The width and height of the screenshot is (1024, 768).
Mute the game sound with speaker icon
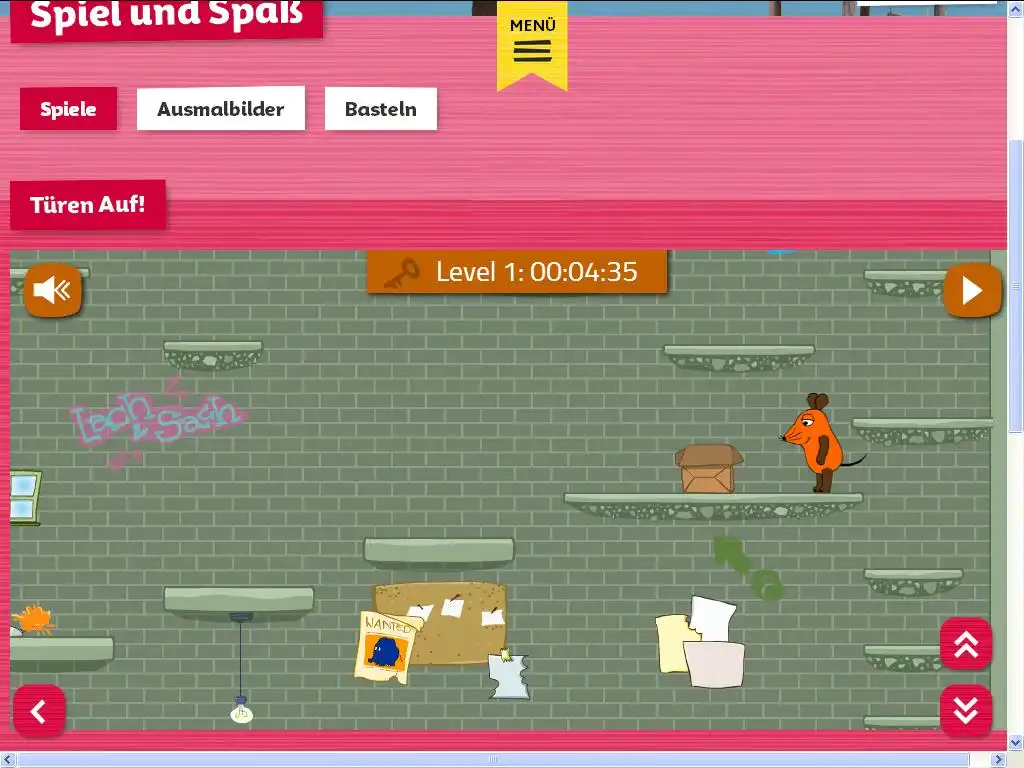(x=53, y=290)
